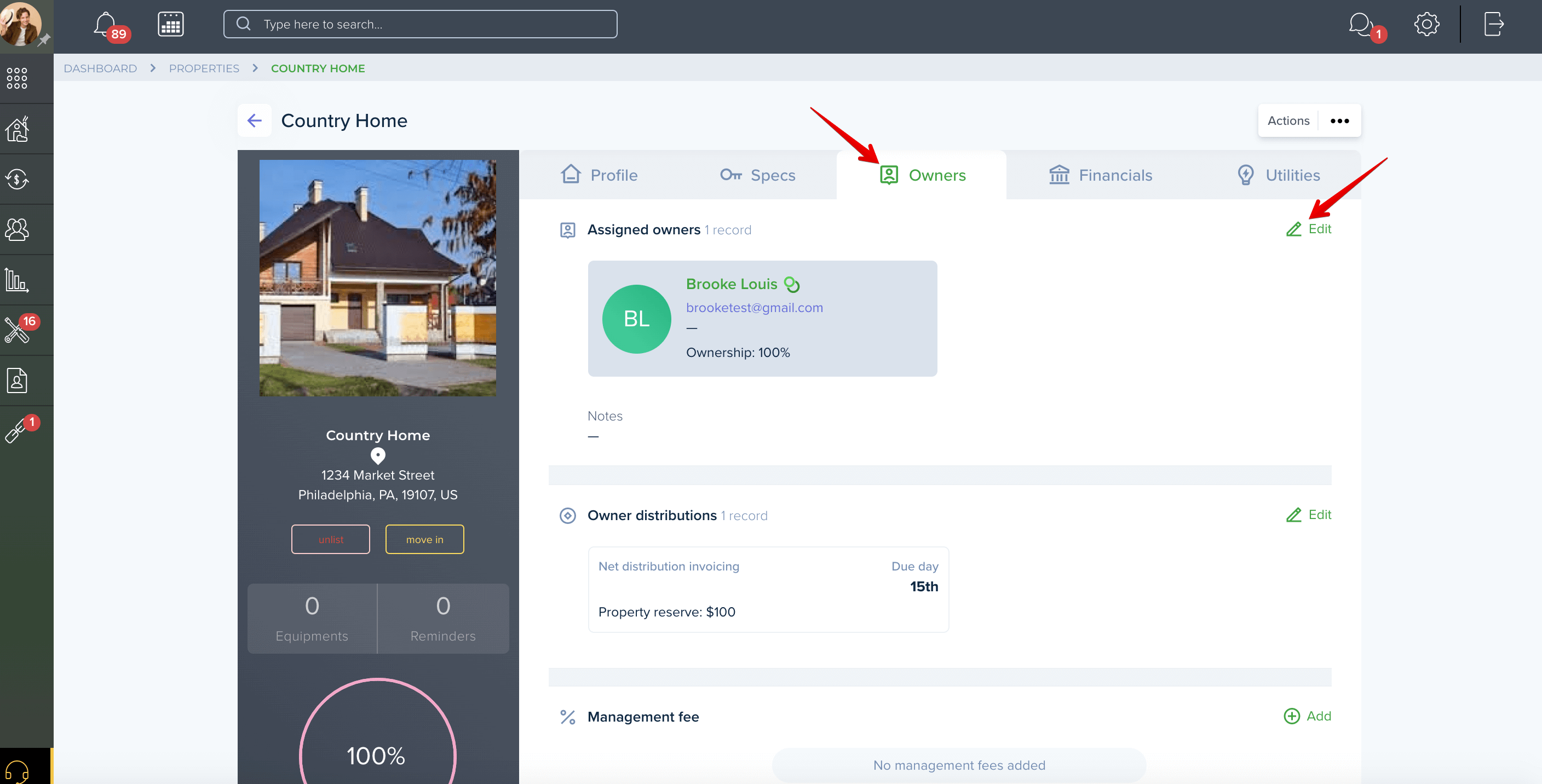
Task: Click the link icon beside Brooke Louis
Action: click(x=792, y=284)
